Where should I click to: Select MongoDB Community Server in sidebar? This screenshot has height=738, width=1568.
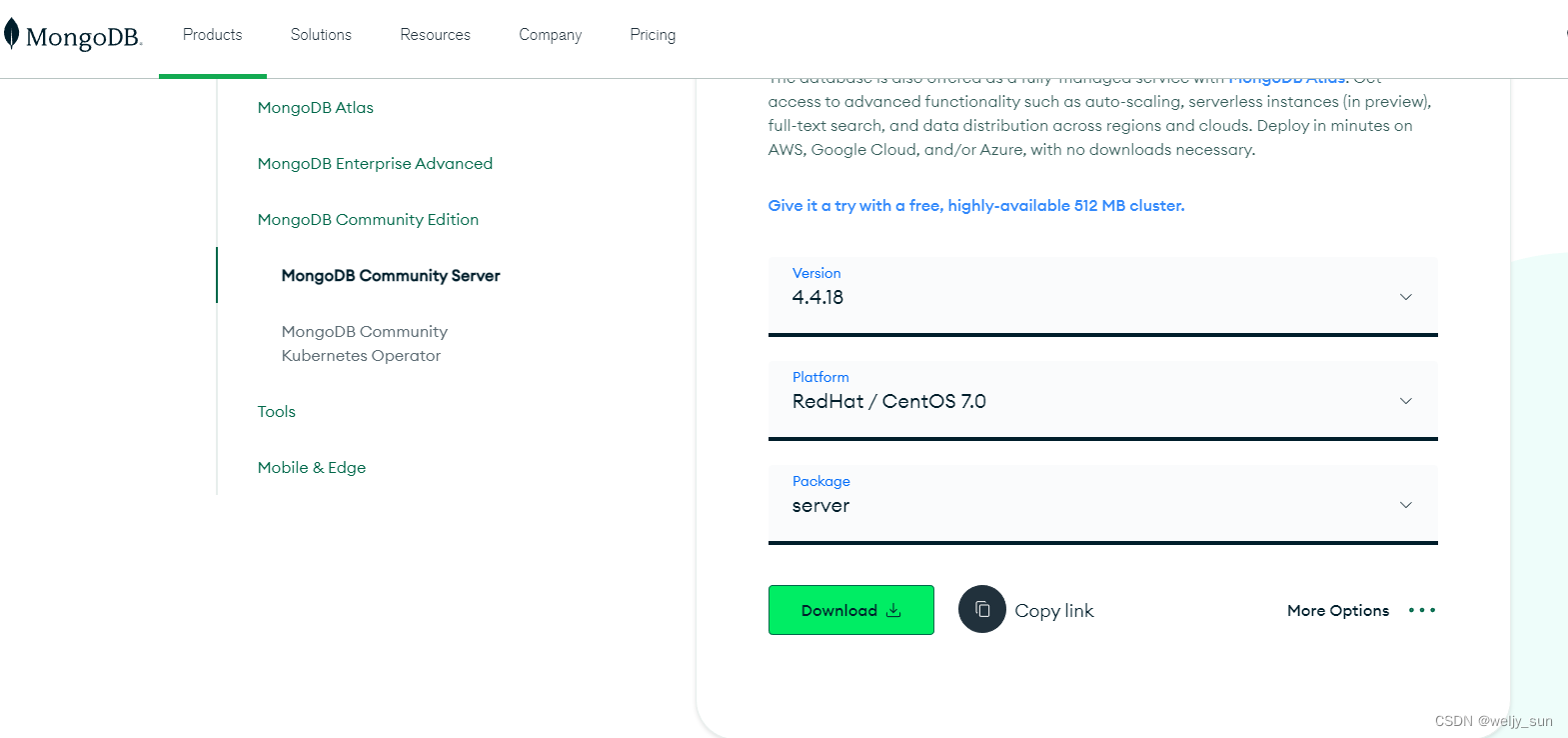(x=391, y=275)
